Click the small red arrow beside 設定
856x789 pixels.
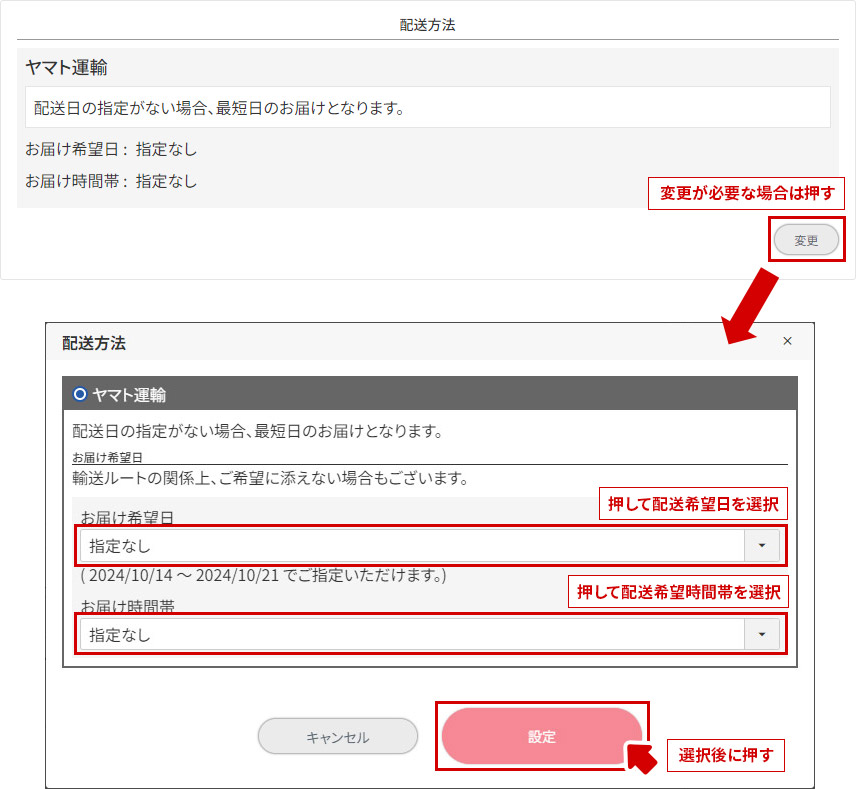641,756
